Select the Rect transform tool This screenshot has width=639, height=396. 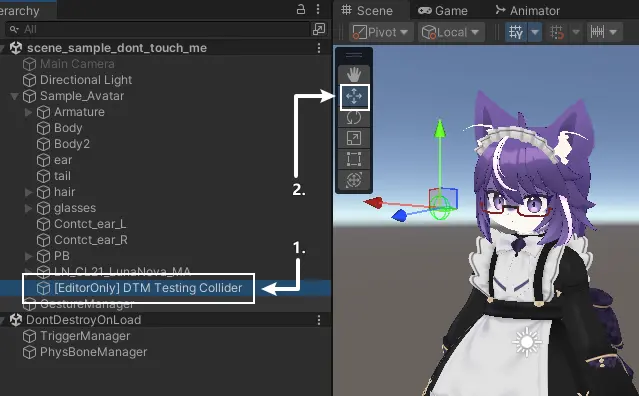(354, 159)
